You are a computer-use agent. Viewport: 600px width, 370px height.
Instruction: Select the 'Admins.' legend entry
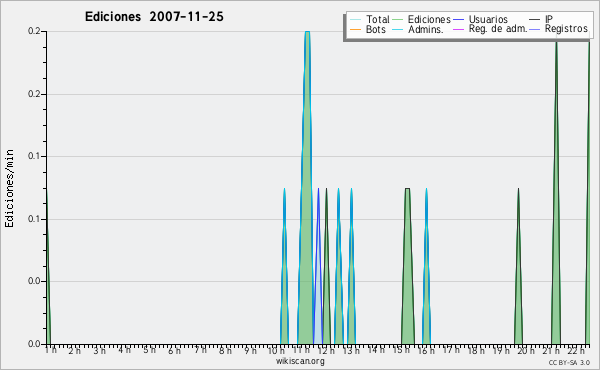[418, 29]
